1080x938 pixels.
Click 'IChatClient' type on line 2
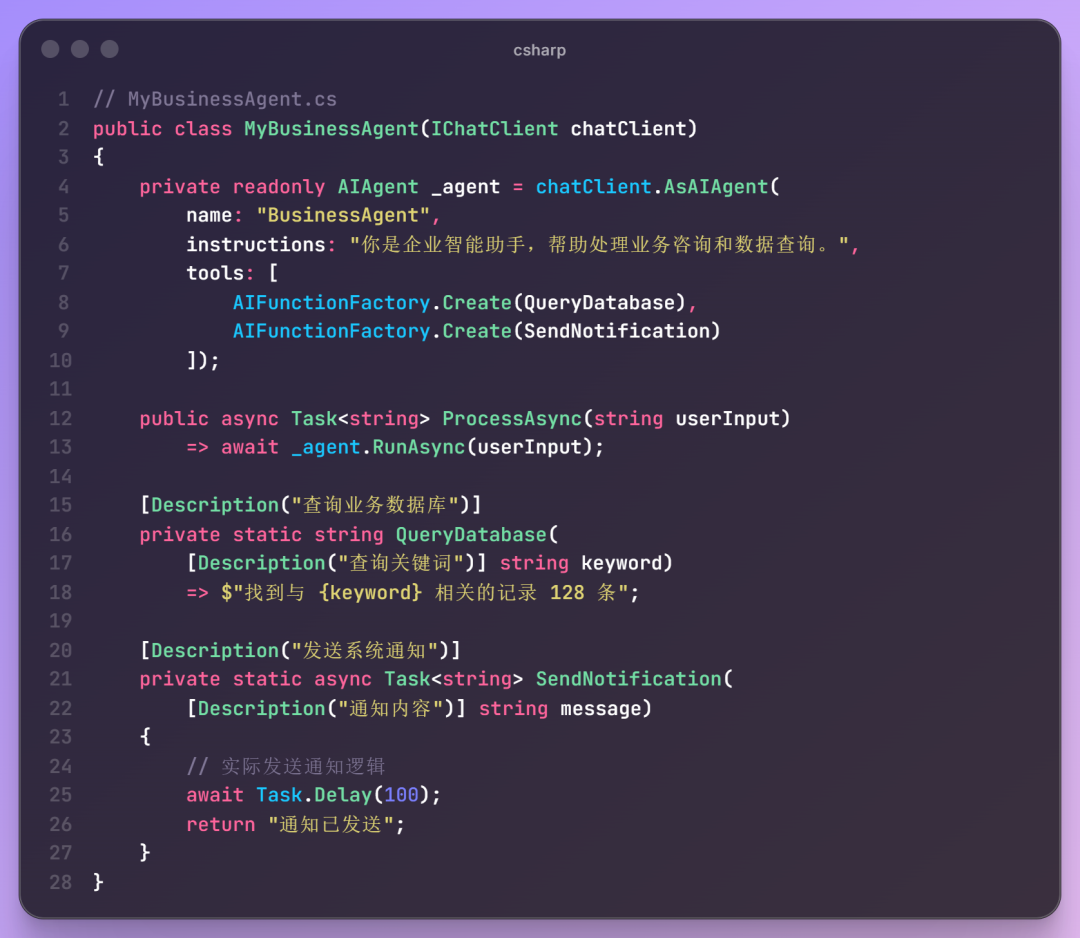coord(495,129)
